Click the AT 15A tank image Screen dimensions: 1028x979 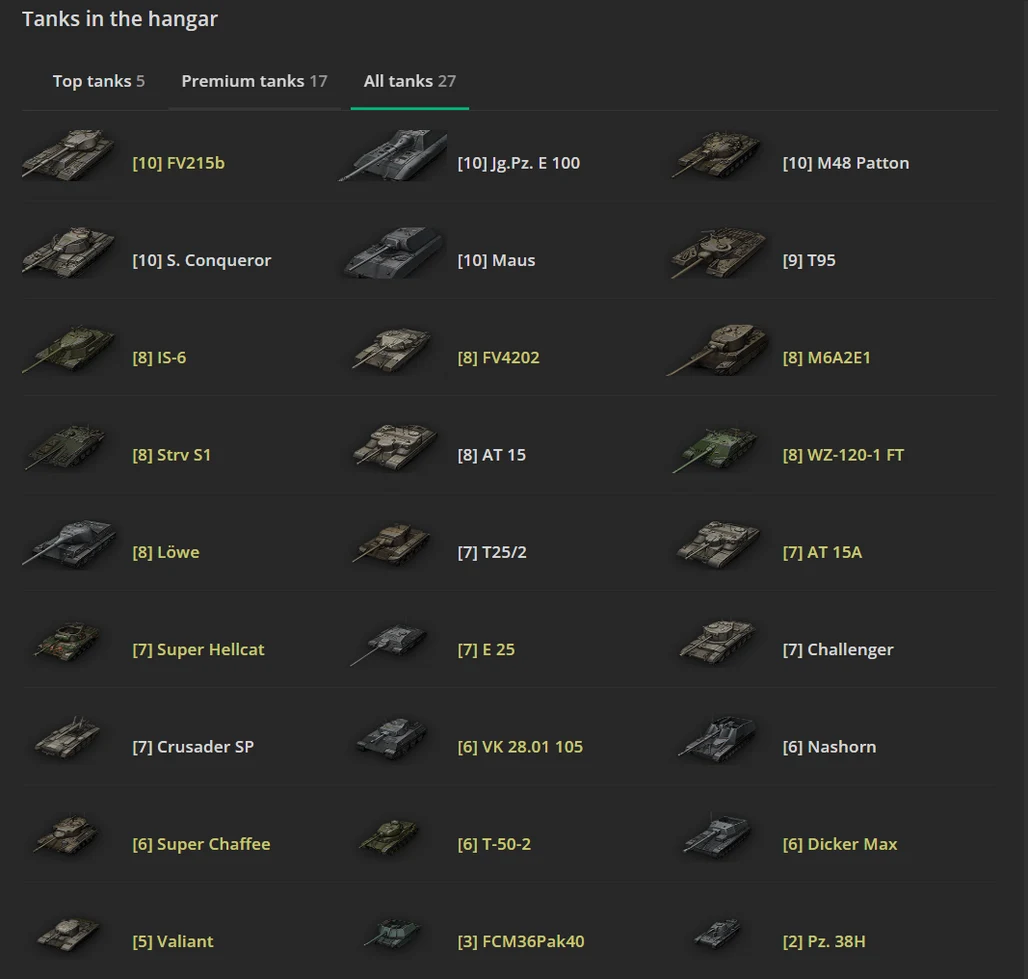click(718, 544)
